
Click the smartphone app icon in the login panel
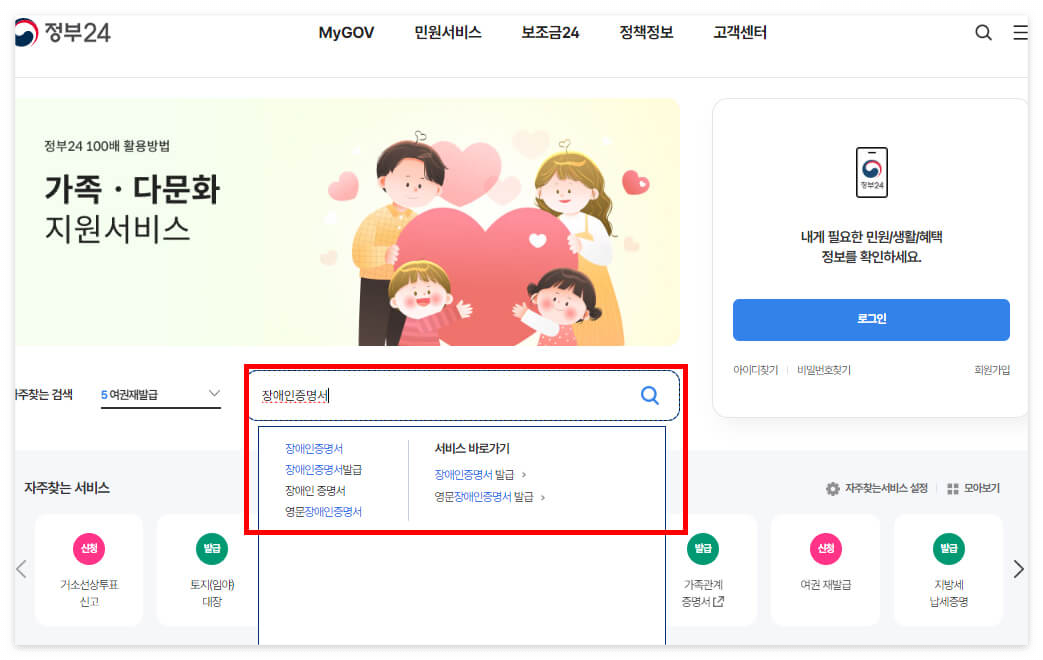coord(870,172)
